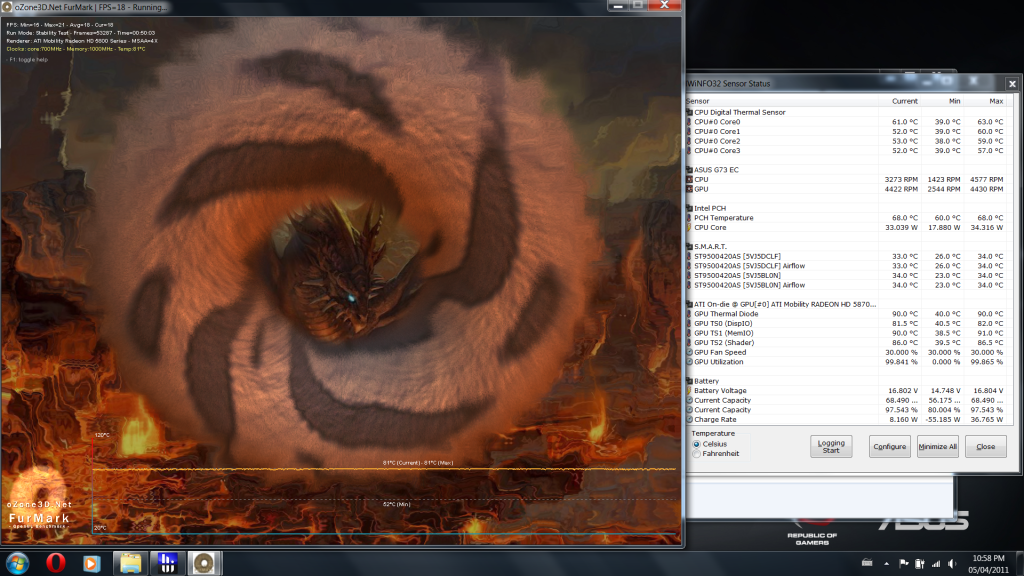This screenshot has height=576, width=1024.
Task: Click the Current column header
Action: click(x=904, y=101)
